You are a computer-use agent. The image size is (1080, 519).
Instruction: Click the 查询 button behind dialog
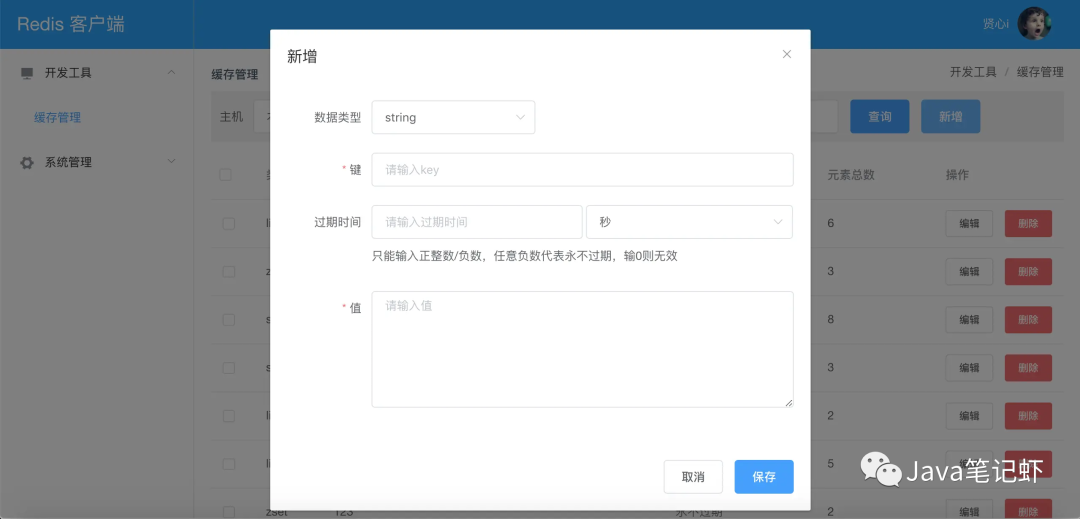pos(880,117)
